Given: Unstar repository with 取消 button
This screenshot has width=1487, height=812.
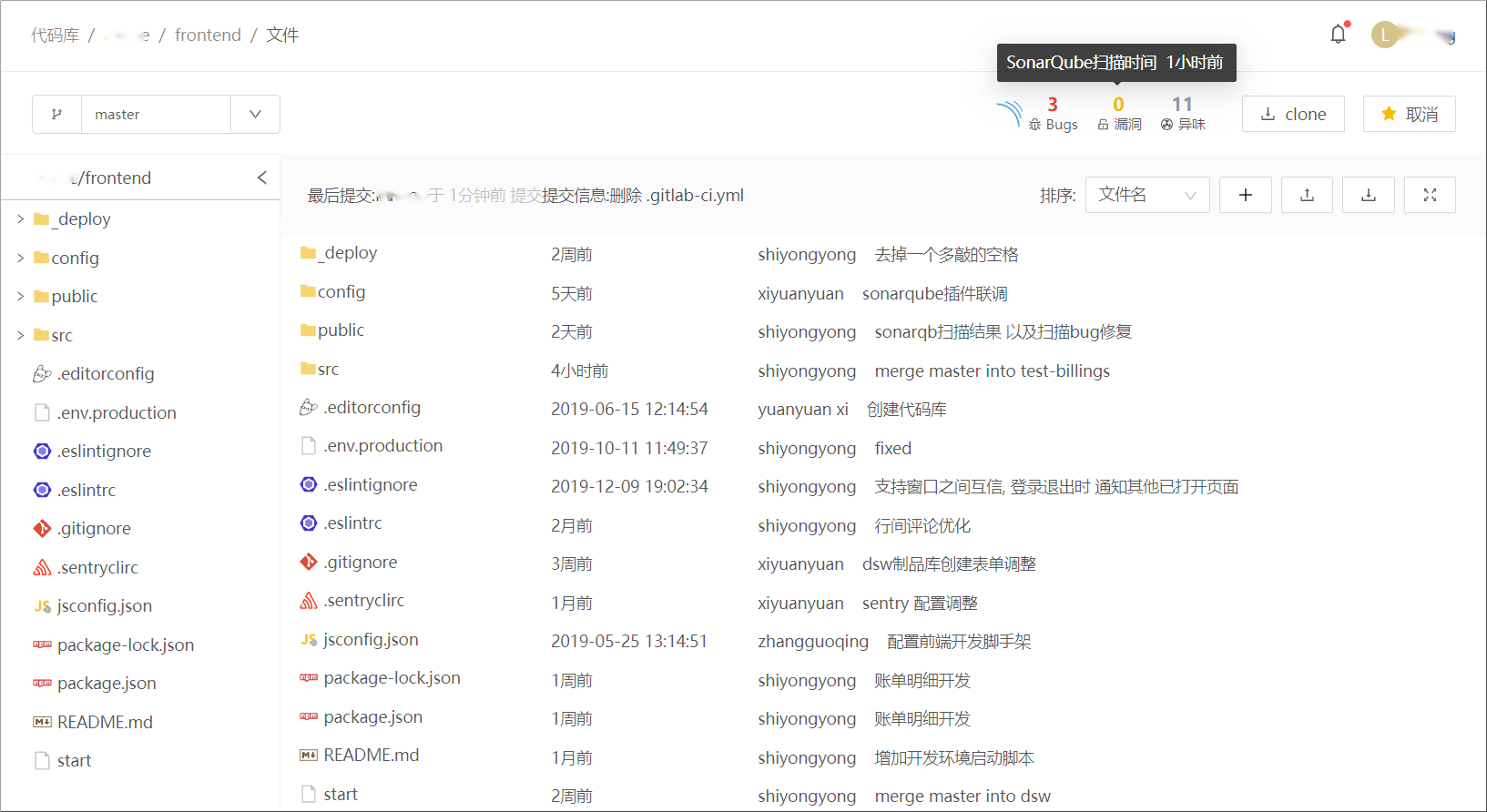Looking at the screenshot, I should tap(1409, 114).
